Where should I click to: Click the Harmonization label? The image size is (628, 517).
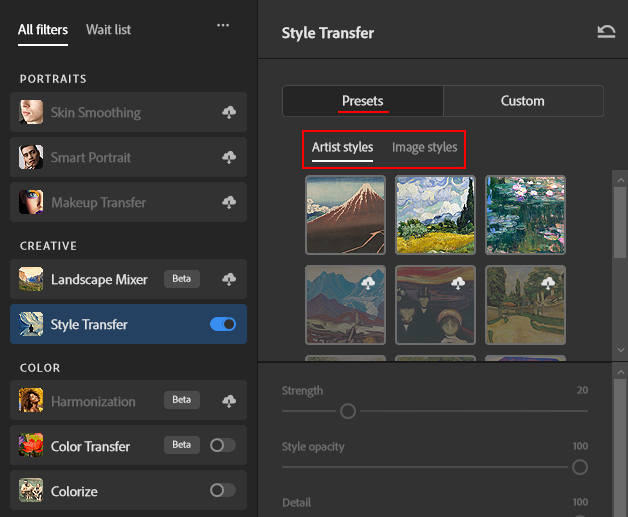pyautogui.click(x=93, y=402)
